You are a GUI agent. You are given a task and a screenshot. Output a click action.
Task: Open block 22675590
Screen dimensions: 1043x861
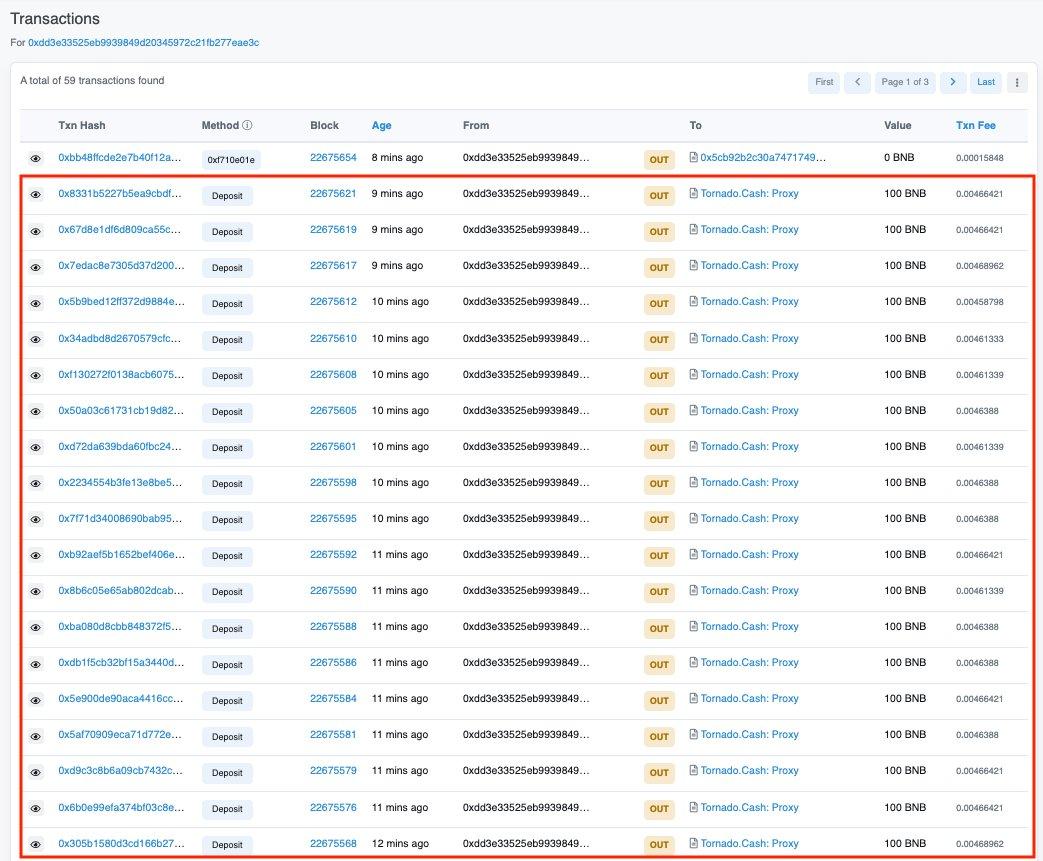pyautogui.click(x=333, y=590)
